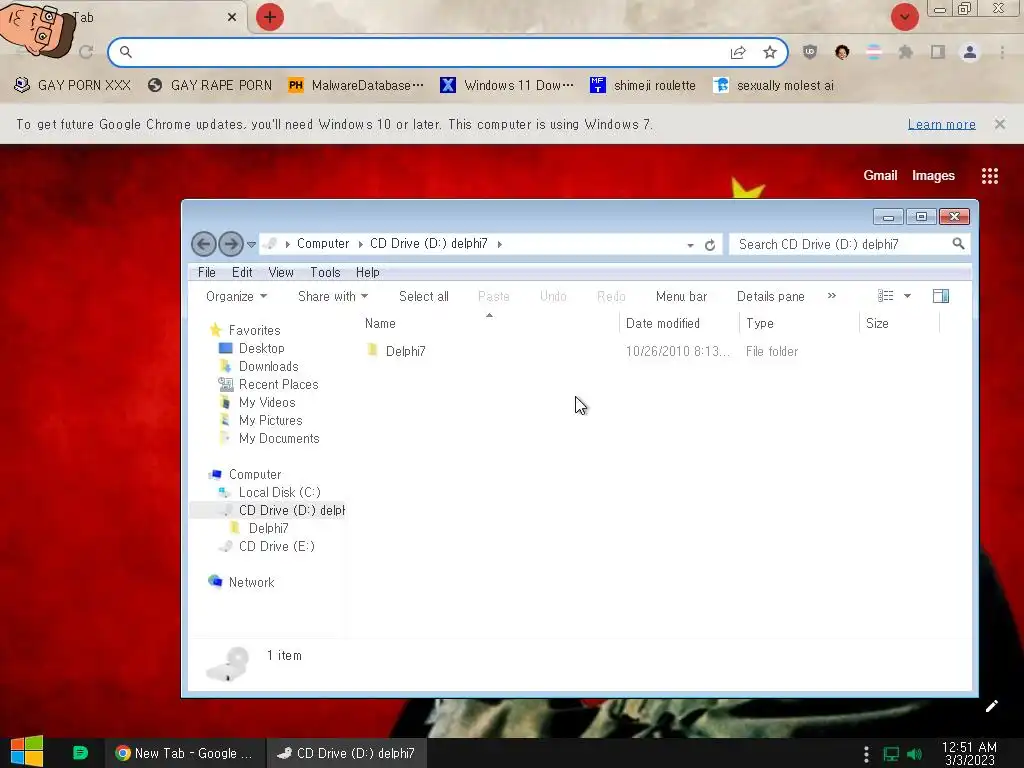This screenshot has height=768, width=1024.
Task: Expand the breadcrumb arrow after delphi7
Action: pos(500,244)
